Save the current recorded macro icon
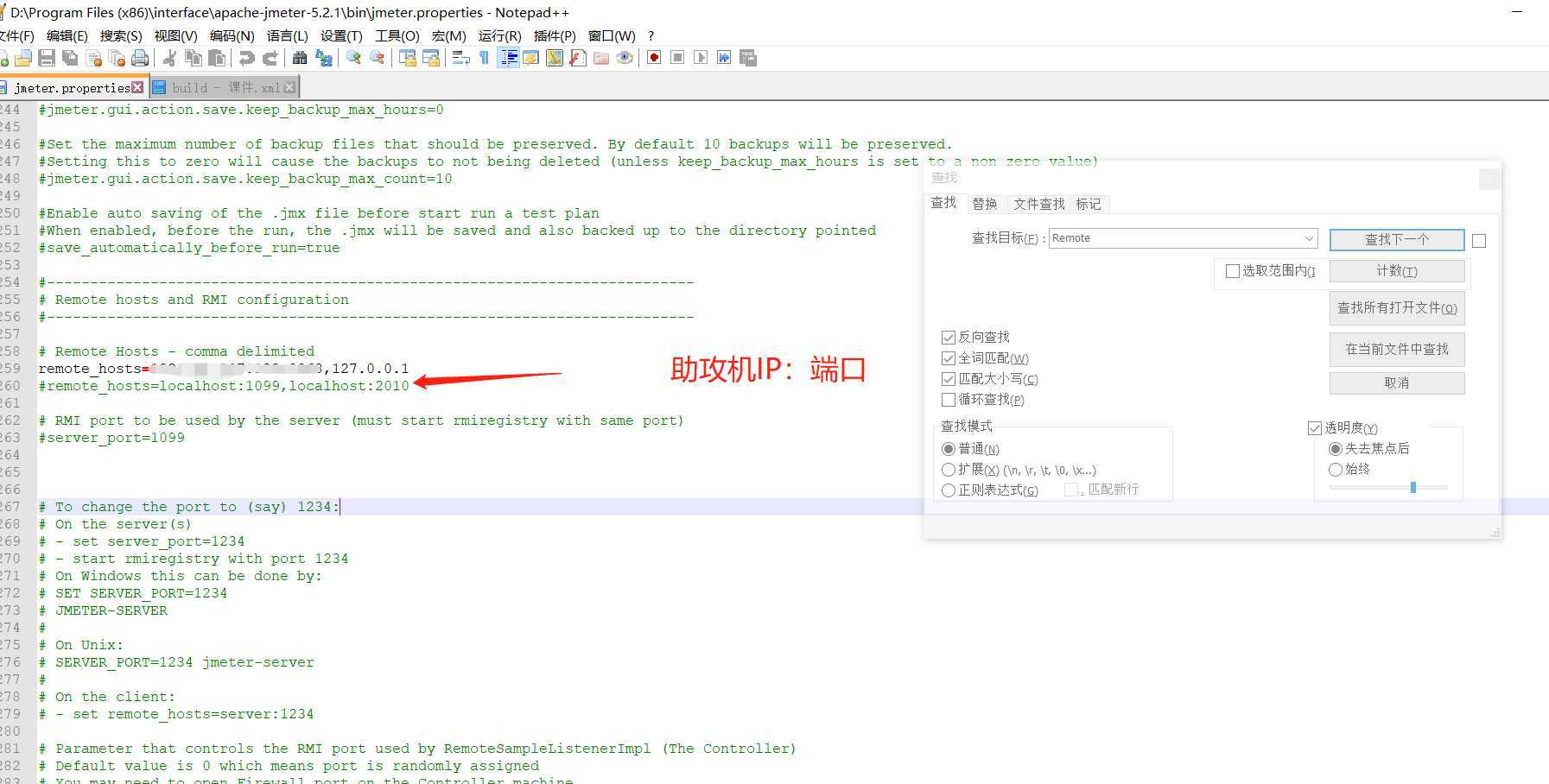This screenshot has height=784, width=1549. click(748, 58)
